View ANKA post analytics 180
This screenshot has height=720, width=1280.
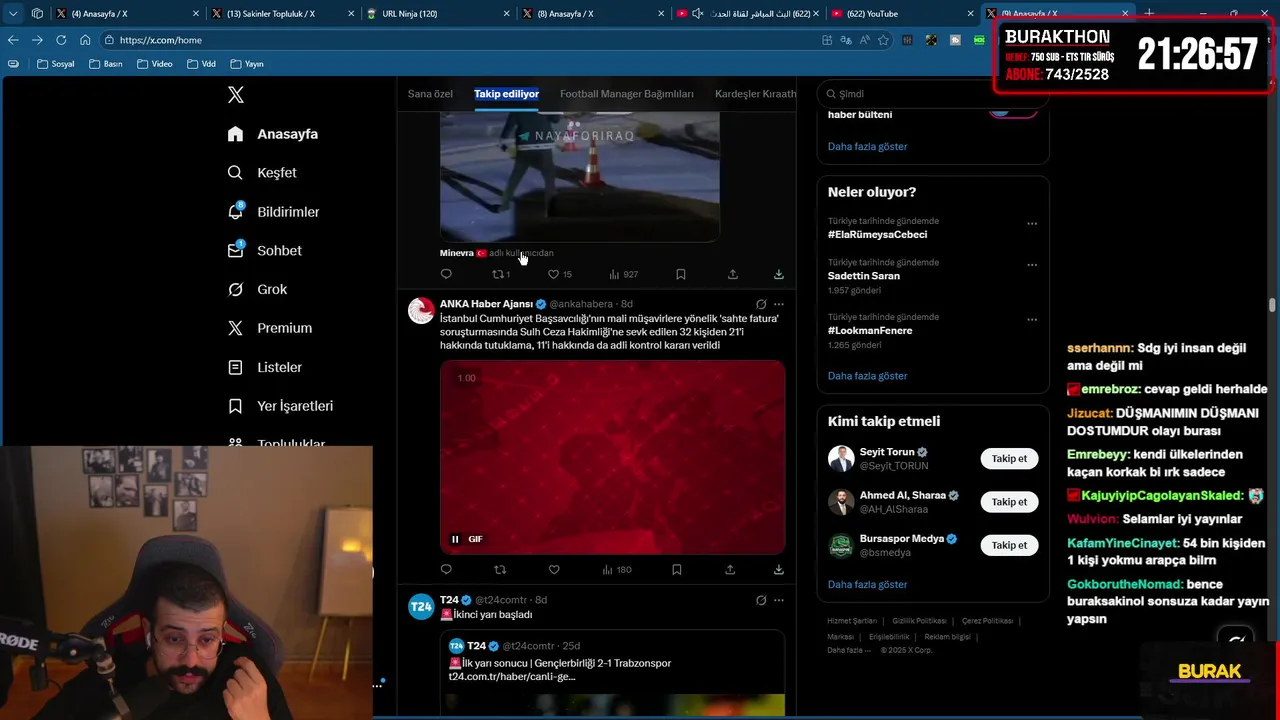pos(617,570)
